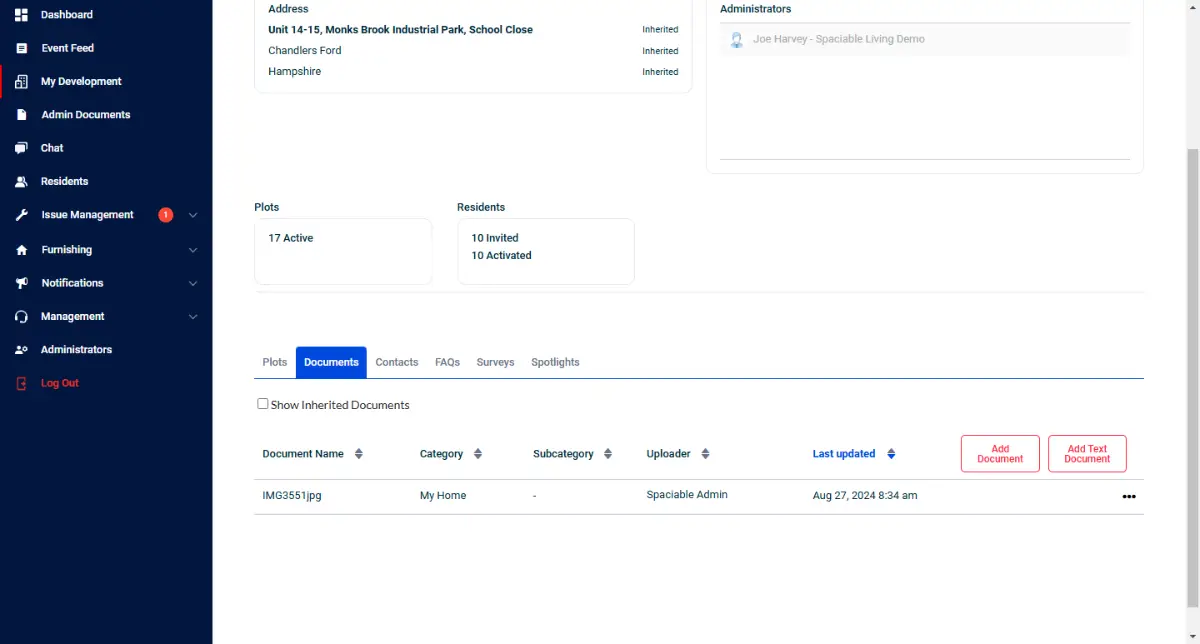Click the Furnishing home icon
This screenshot has height=644, width=1200.
pyautogui.click(x=21, y=250)
